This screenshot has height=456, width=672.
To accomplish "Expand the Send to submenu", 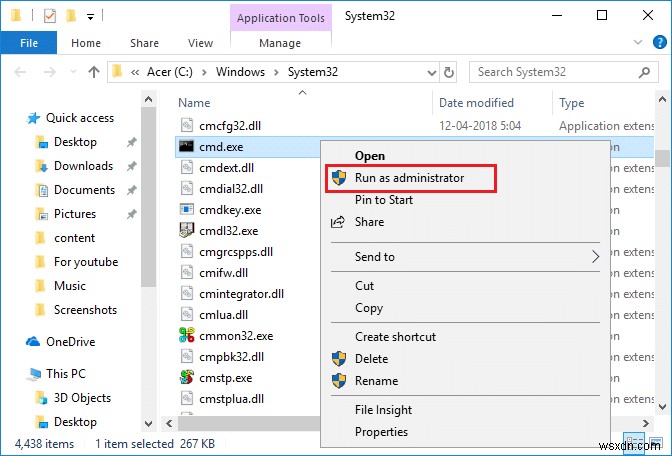I will (595, 257).
